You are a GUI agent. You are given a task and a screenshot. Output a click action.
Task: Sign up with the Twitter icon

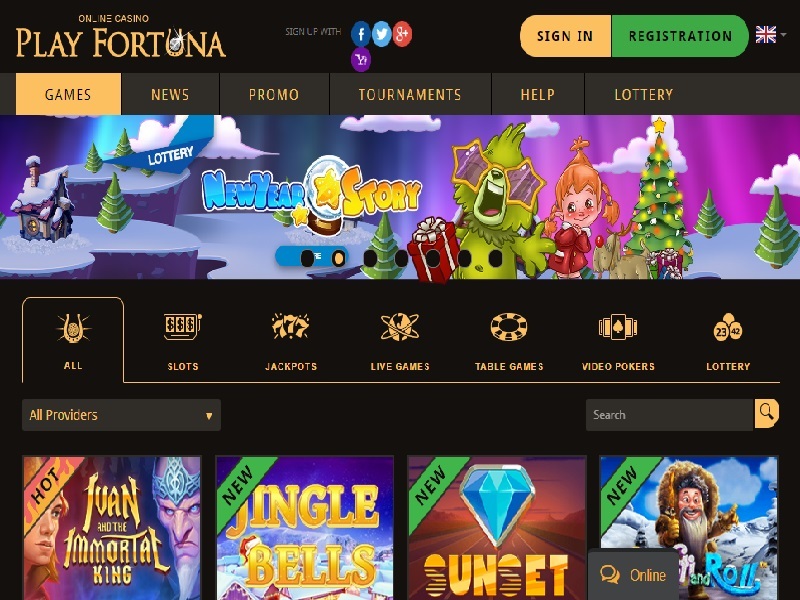381,34
